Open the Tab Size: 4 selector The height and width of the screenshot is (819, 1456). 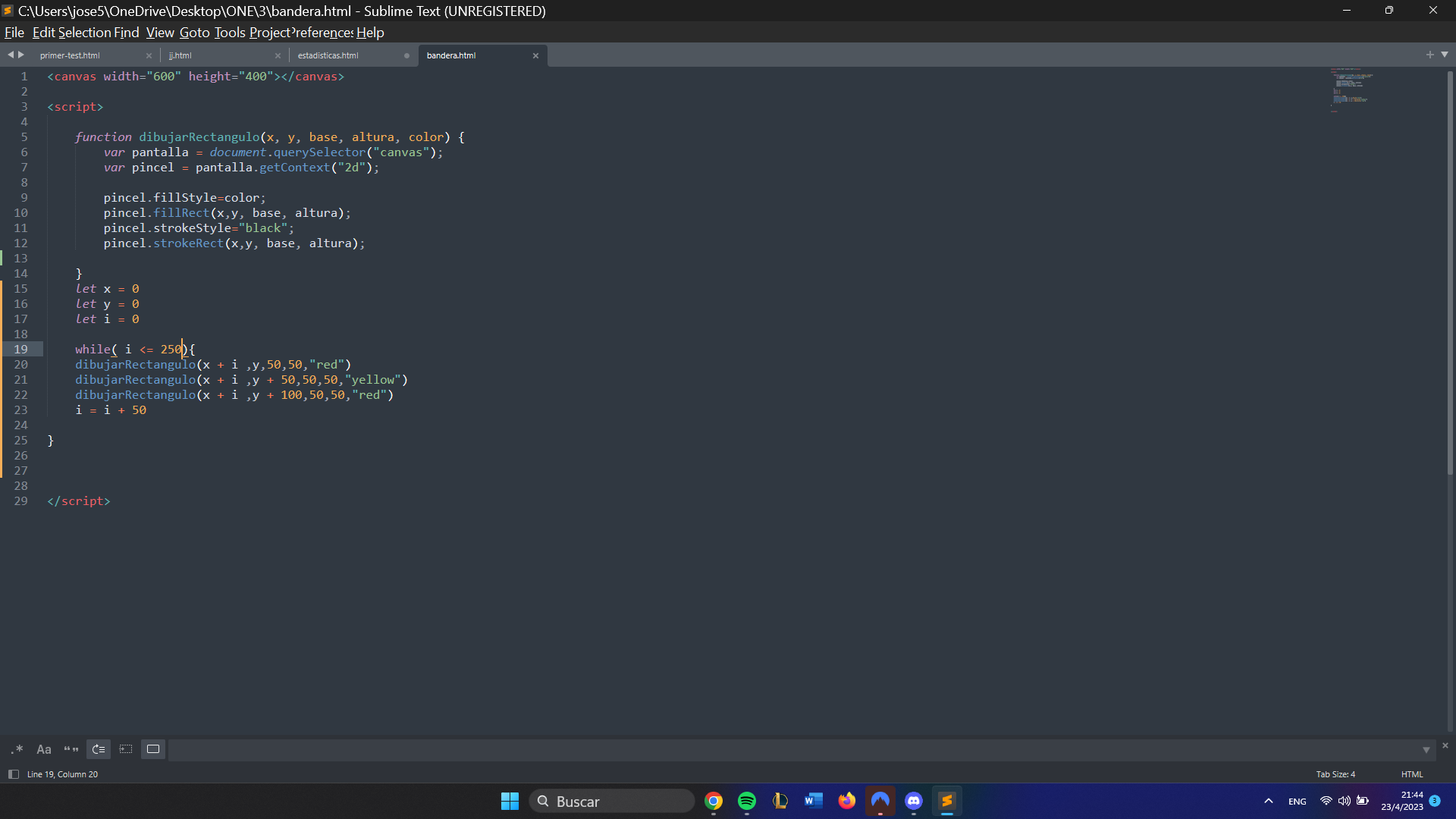(x=1335, y=774)
